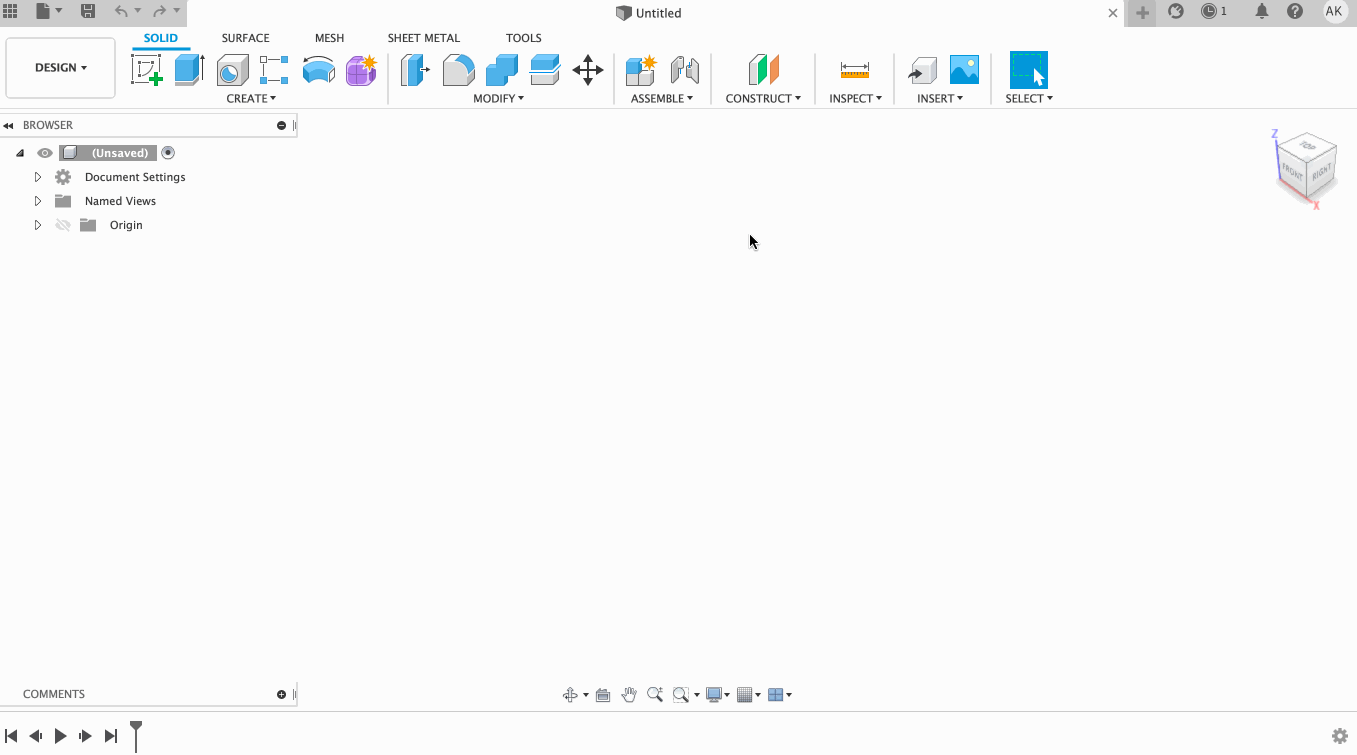
Task: Select the Offset Face tool
Action: [545, 69]
